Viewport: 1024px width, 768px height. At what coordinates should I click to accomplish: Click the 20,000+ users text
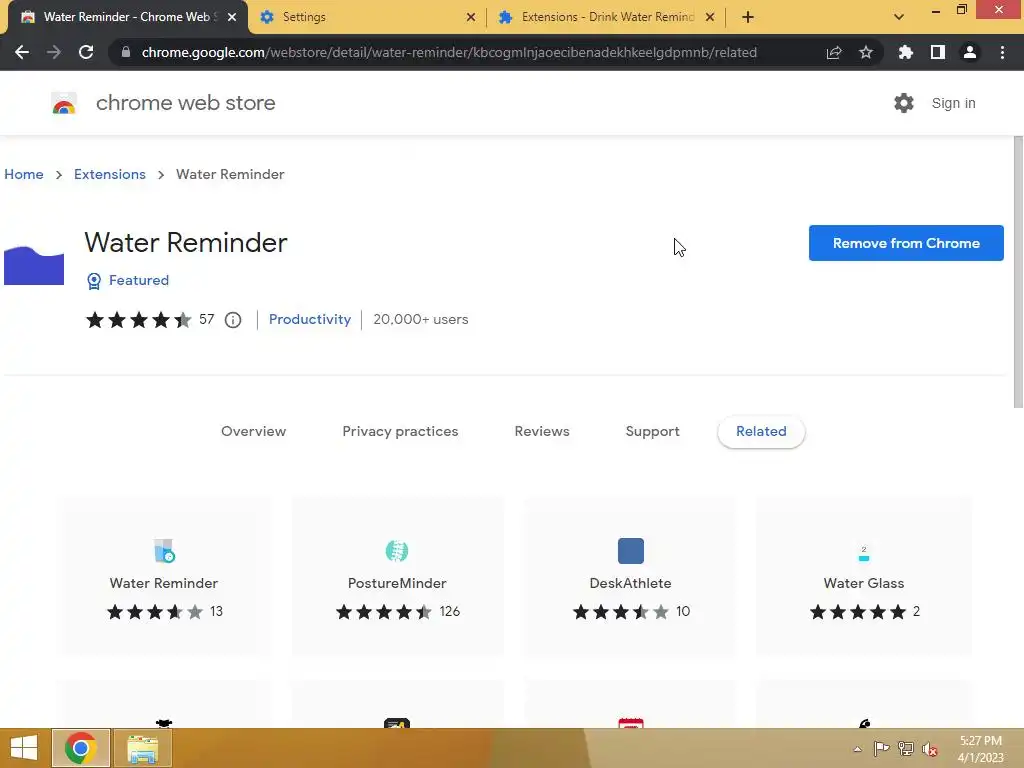click(x=421, y=319)
